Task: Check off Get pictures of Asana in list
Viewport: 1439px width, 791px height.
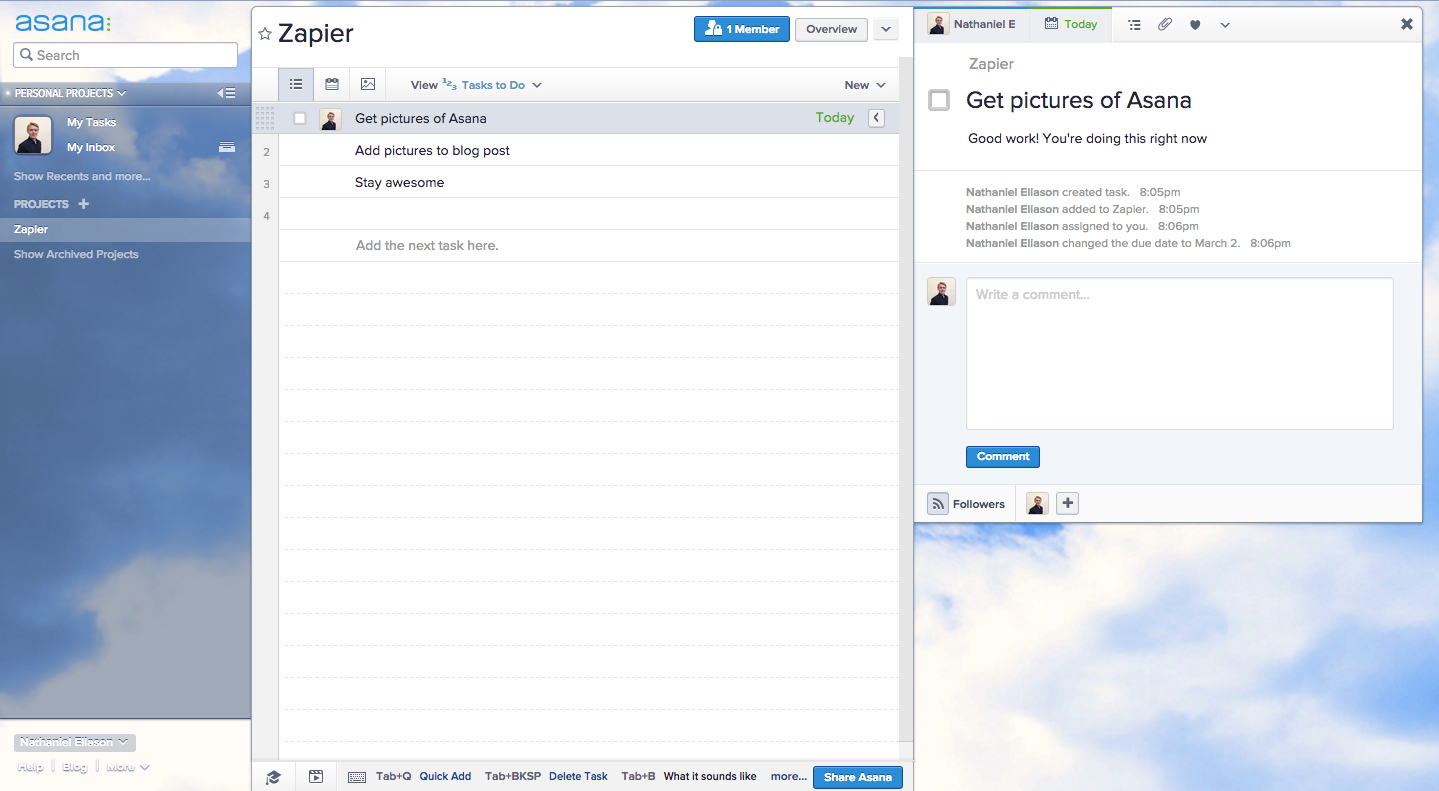Action: [300, 118]
